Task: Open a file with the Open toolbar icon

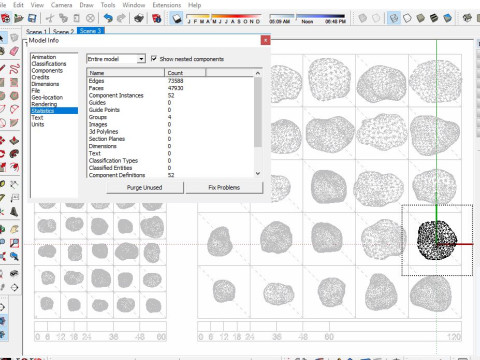Action: pyautogui.click(x=19, y=18)
